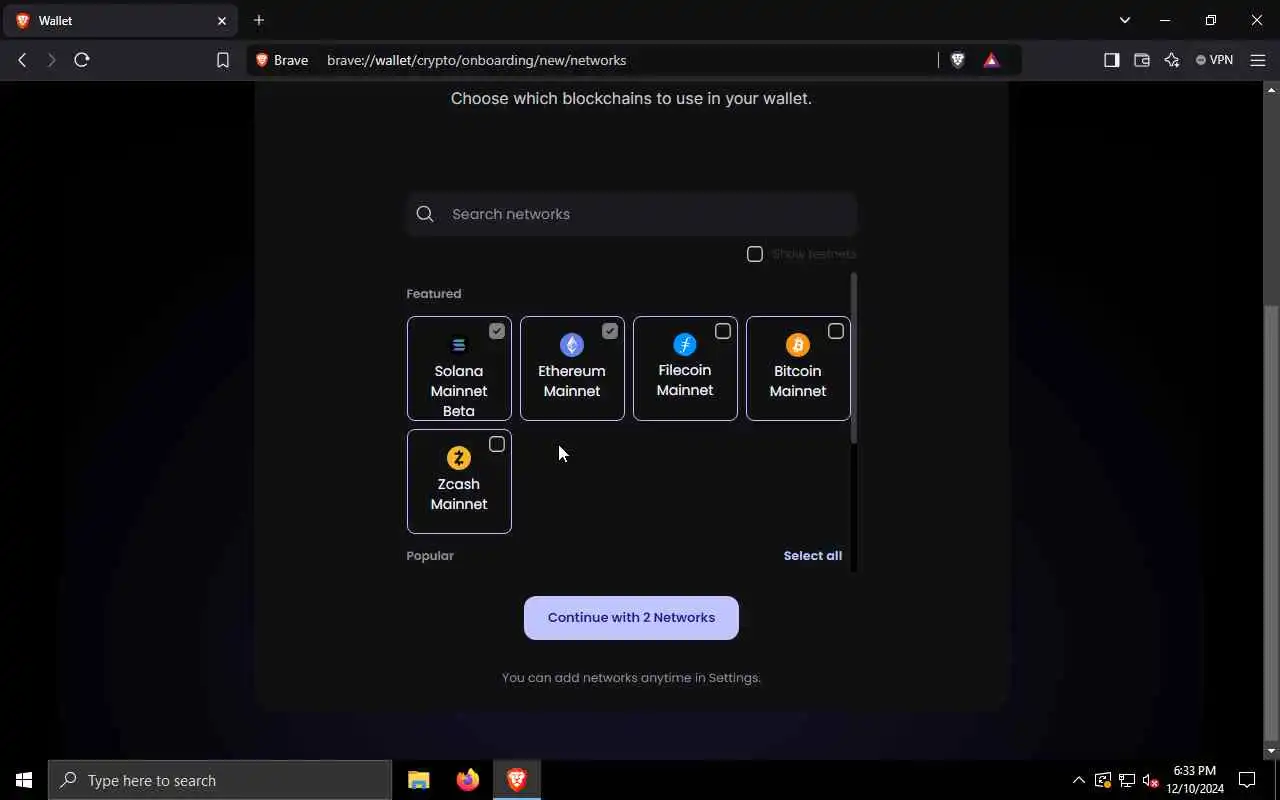This screenshot has height=800, width=1280.
Task: Click the address bar URL
Action: (476, 60)
